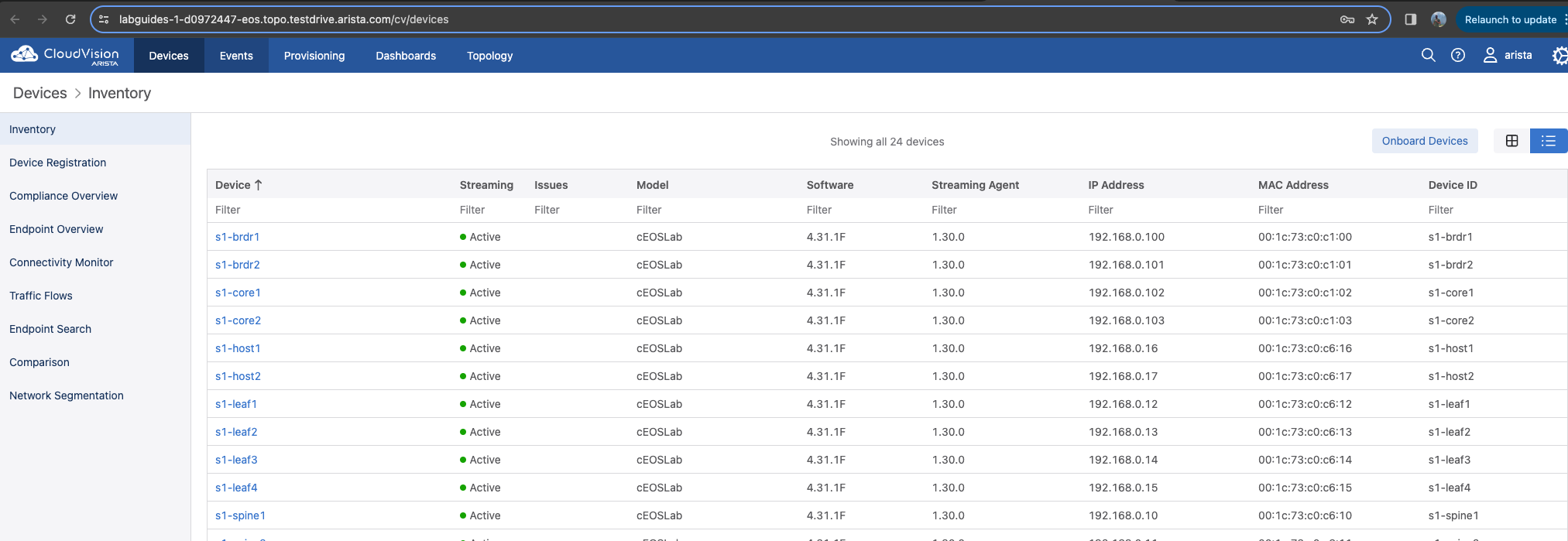Open the Topology tab
The width and height of the screenshot is (1568, 541).
click(489, 56)
